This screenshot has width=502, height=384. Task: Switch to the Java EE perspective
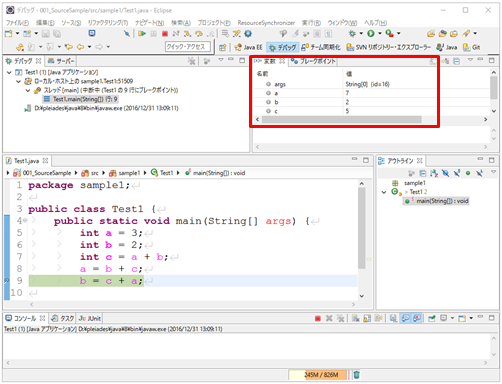coord(248,47)
